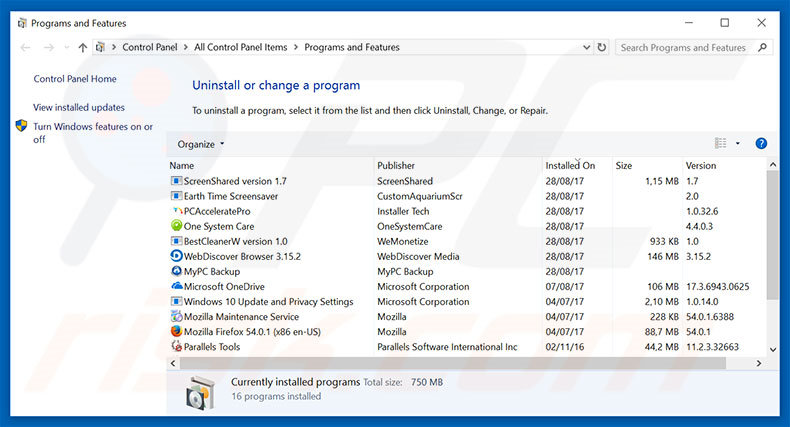
Task: Click the vertical scrollbar up arrow
Action: click(773, 165)
